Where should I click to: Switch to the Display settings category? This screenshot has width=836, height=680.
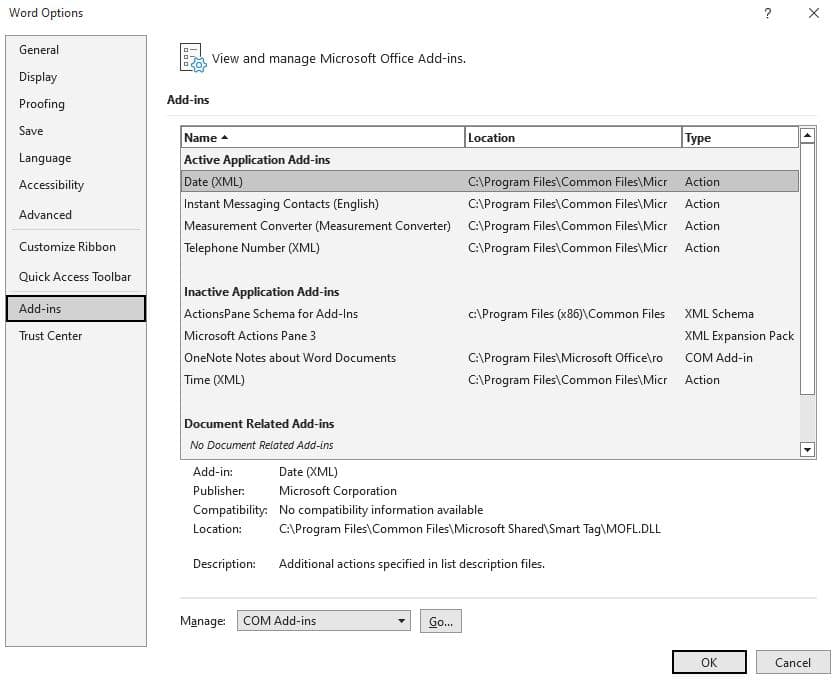click(38, 76)
